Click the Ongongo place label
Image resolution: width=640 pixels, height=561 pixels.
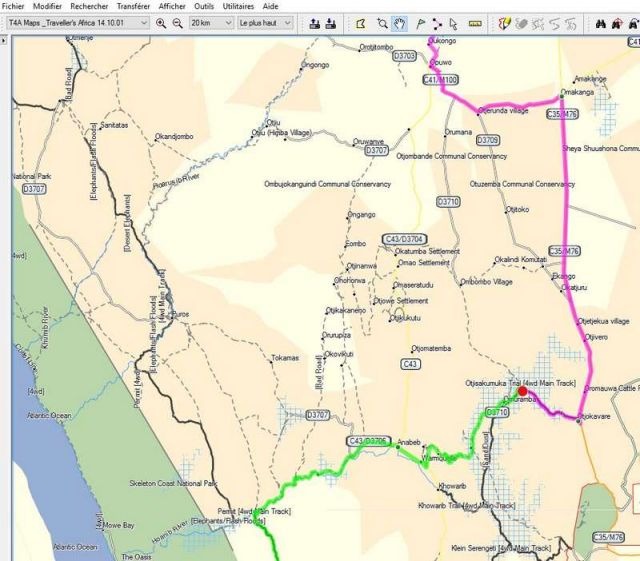315,65
